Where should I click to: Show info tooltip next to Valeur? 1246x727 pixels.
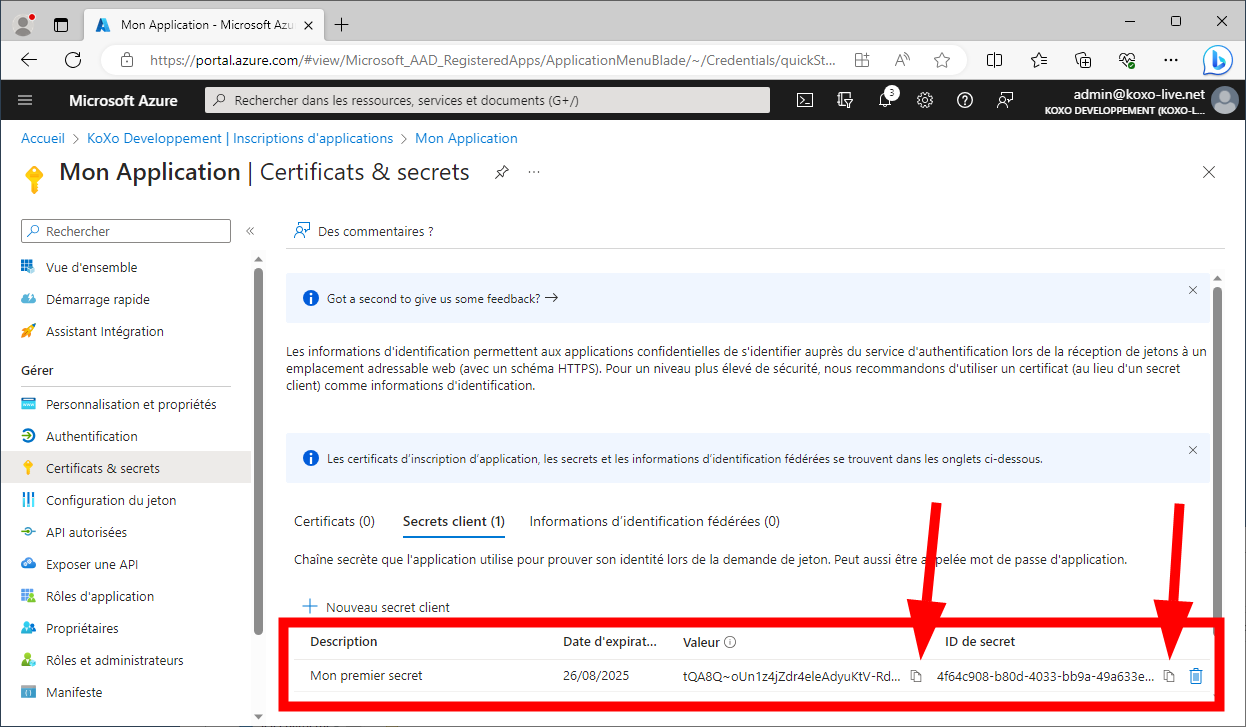click(x=730, y=642)
